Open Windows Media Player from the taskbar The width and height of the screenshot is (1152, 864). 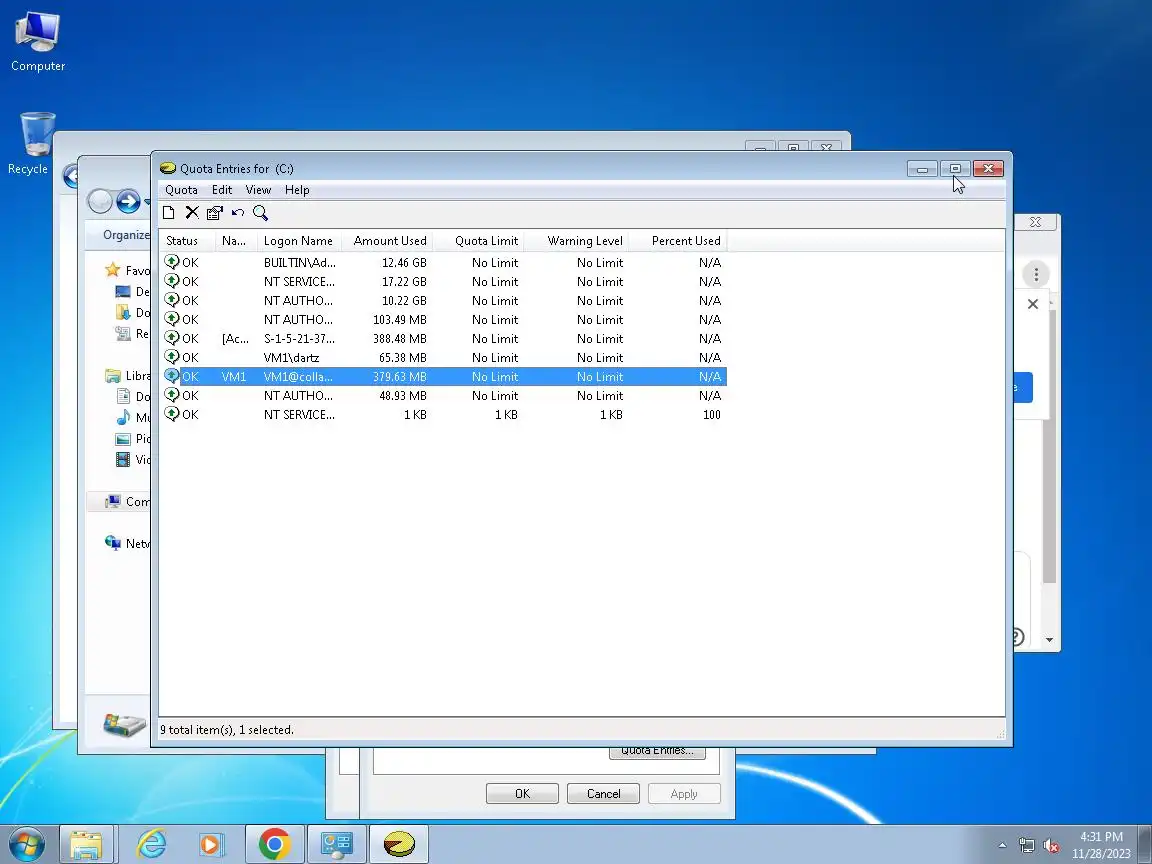tap(212, 844)
